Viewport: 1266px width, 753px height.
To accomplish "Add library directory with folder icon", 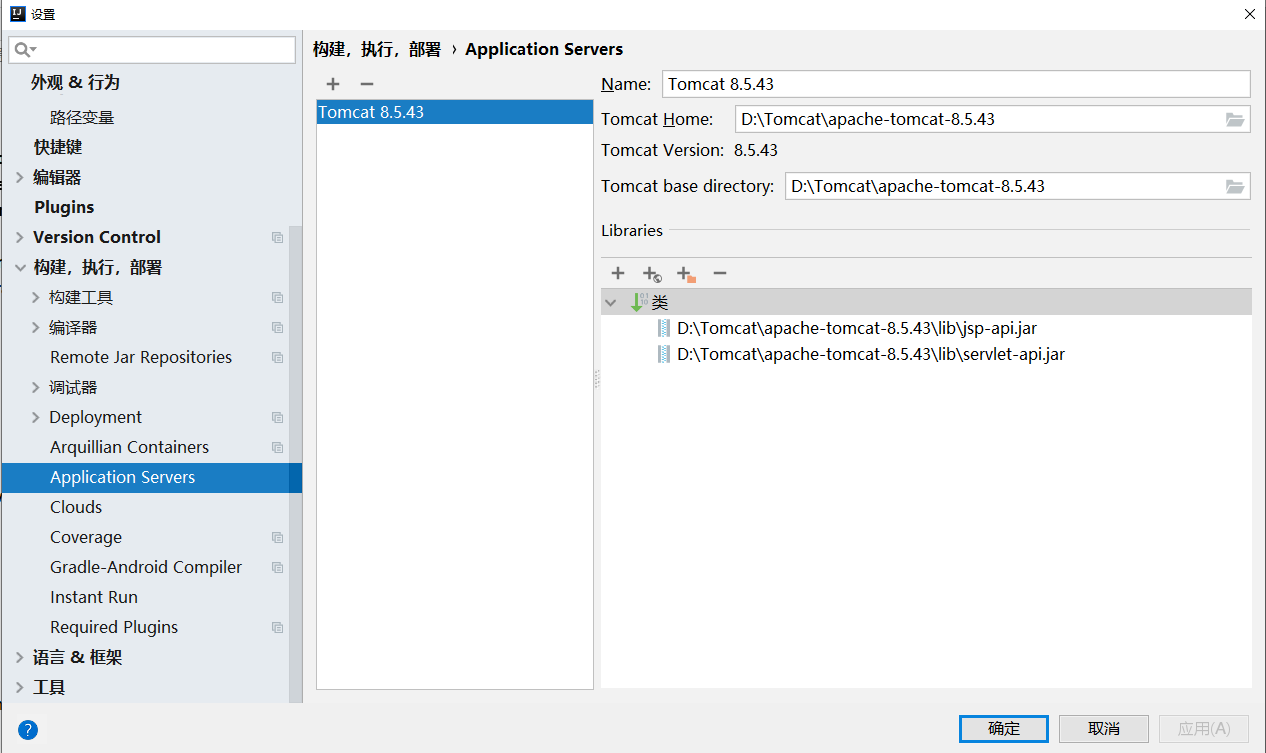I will click(x=686, y=274).
